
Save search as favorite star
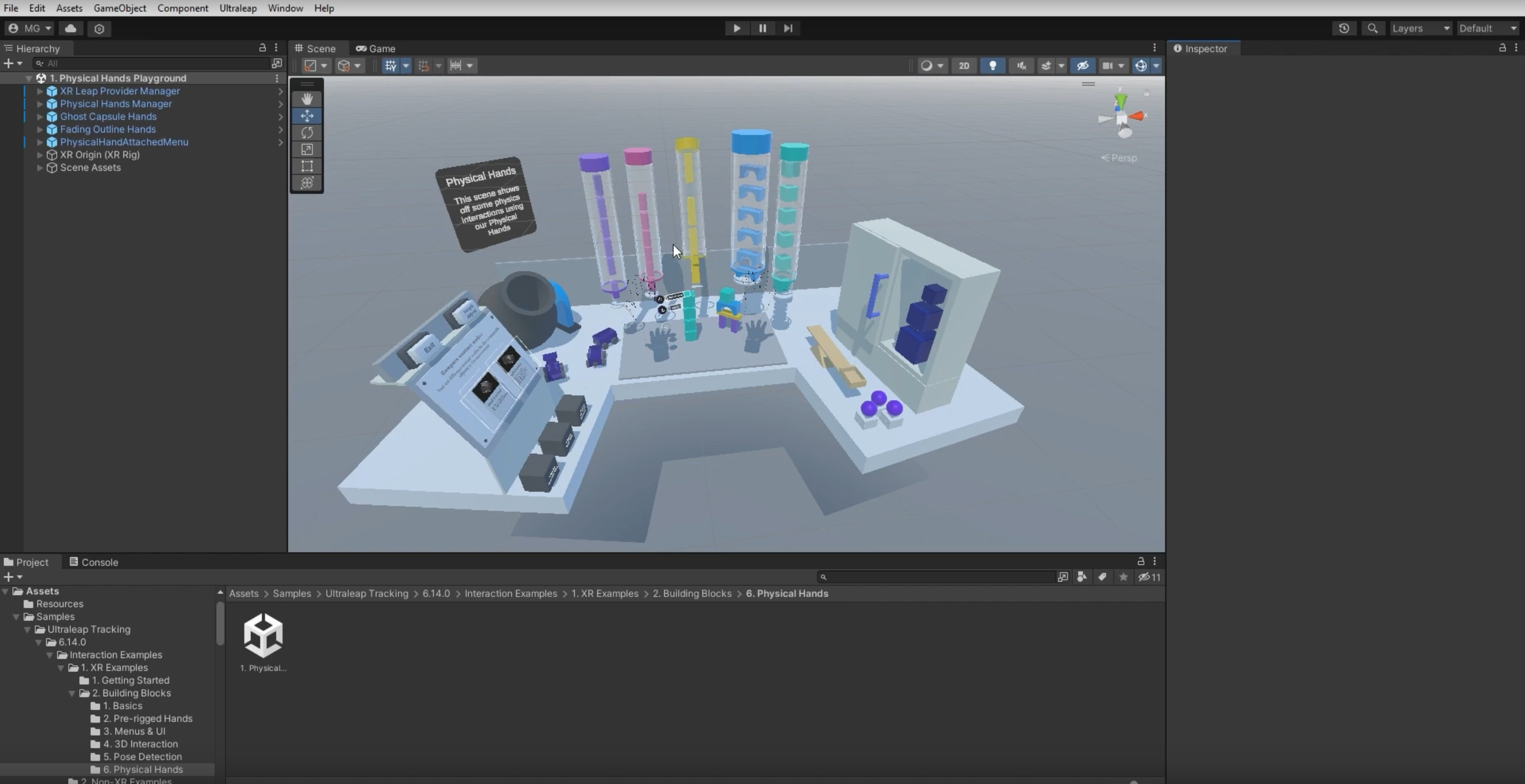point(1123,577)
